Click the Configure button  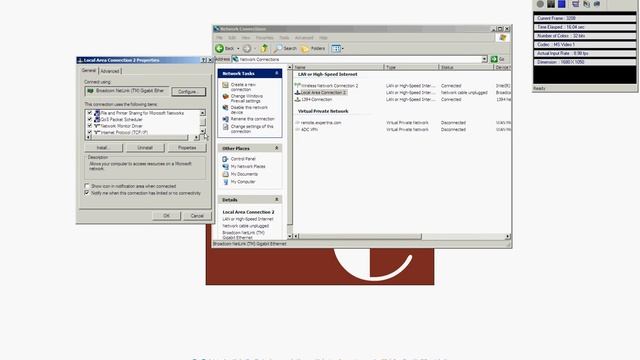188,91
